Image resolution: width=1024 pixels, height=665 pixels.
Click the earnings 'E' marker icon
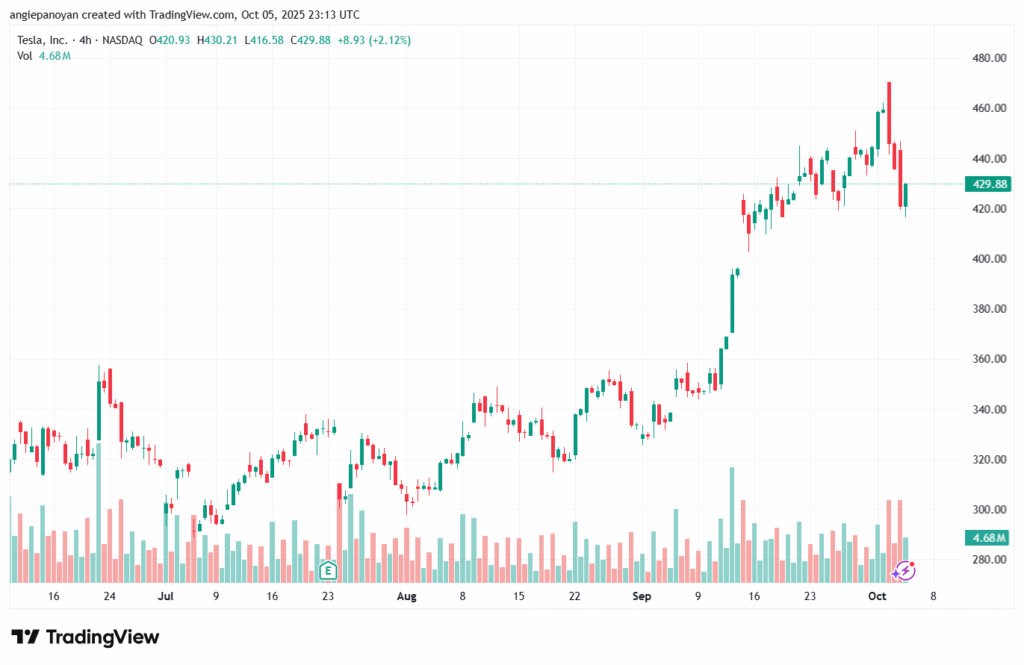pyautogui.click(x=326, y=570)
